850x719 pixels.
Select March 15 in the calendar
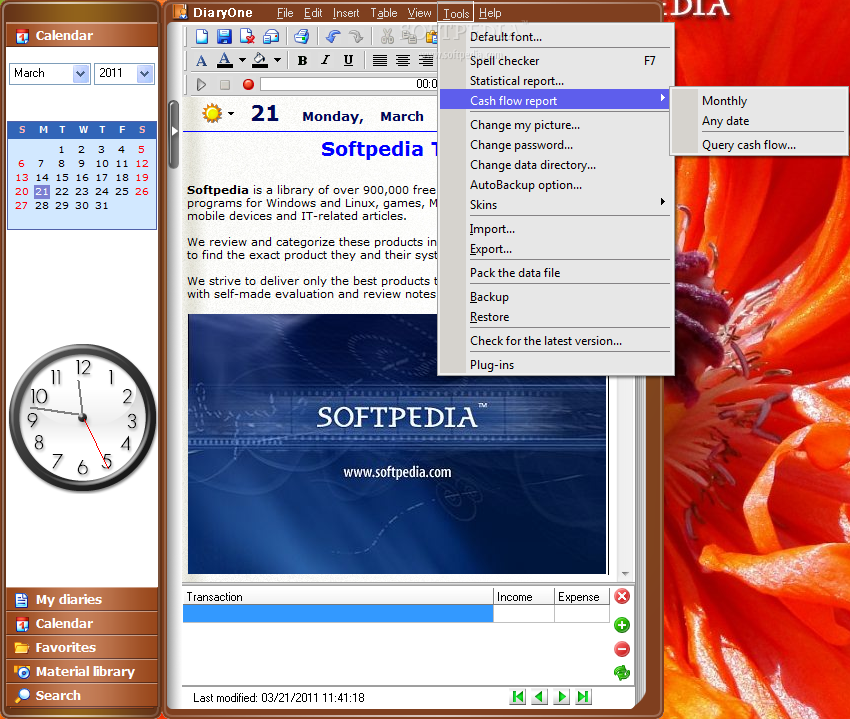(62, 177)
